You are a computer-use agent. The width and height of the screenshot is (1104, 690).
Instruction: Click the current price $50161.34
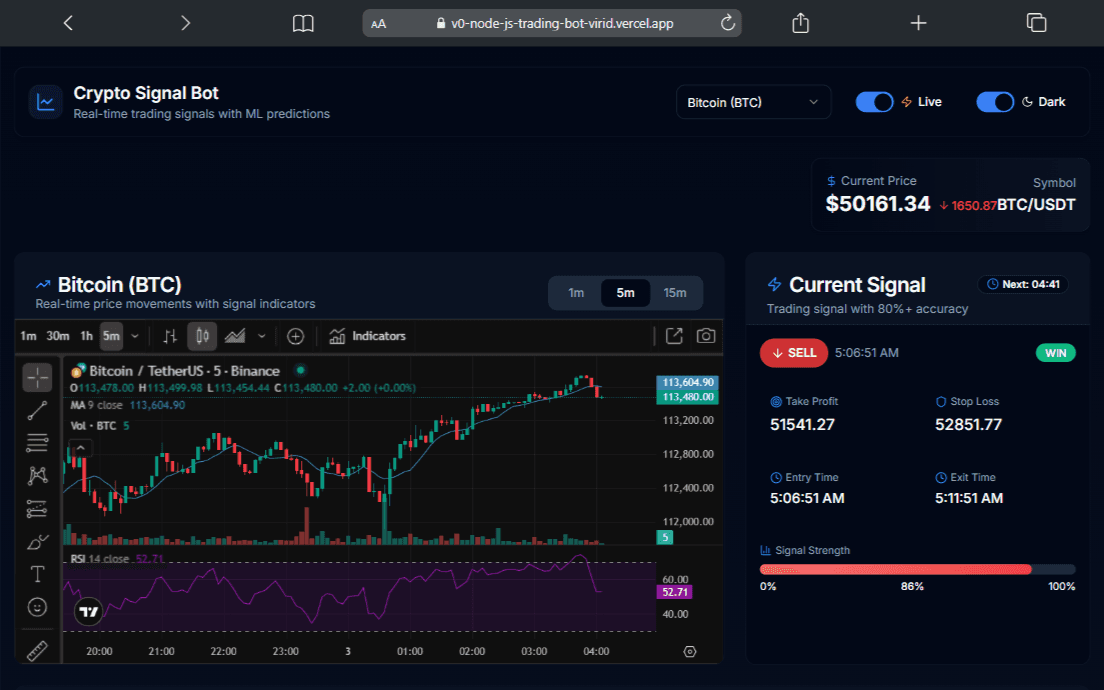pos(878,204)
